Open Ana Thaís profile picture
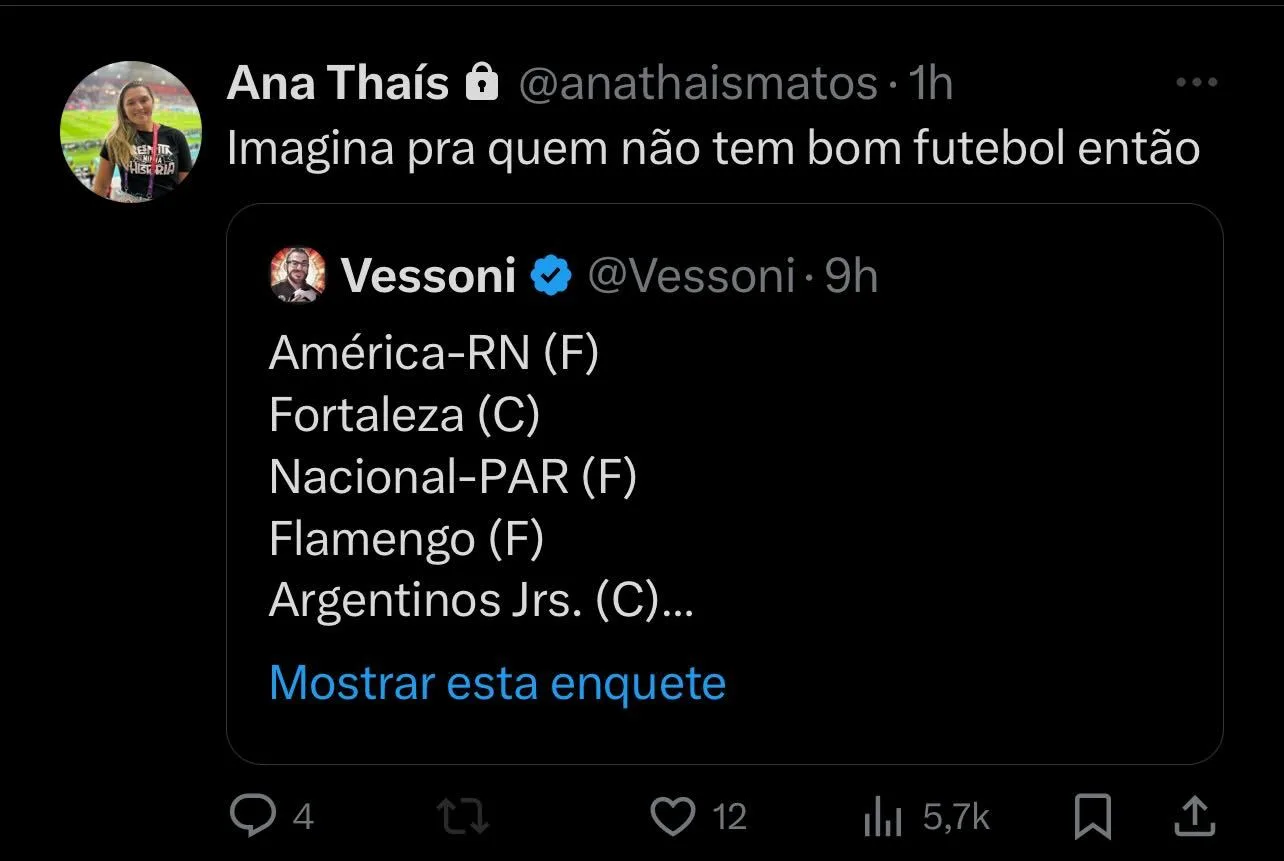 131,133
